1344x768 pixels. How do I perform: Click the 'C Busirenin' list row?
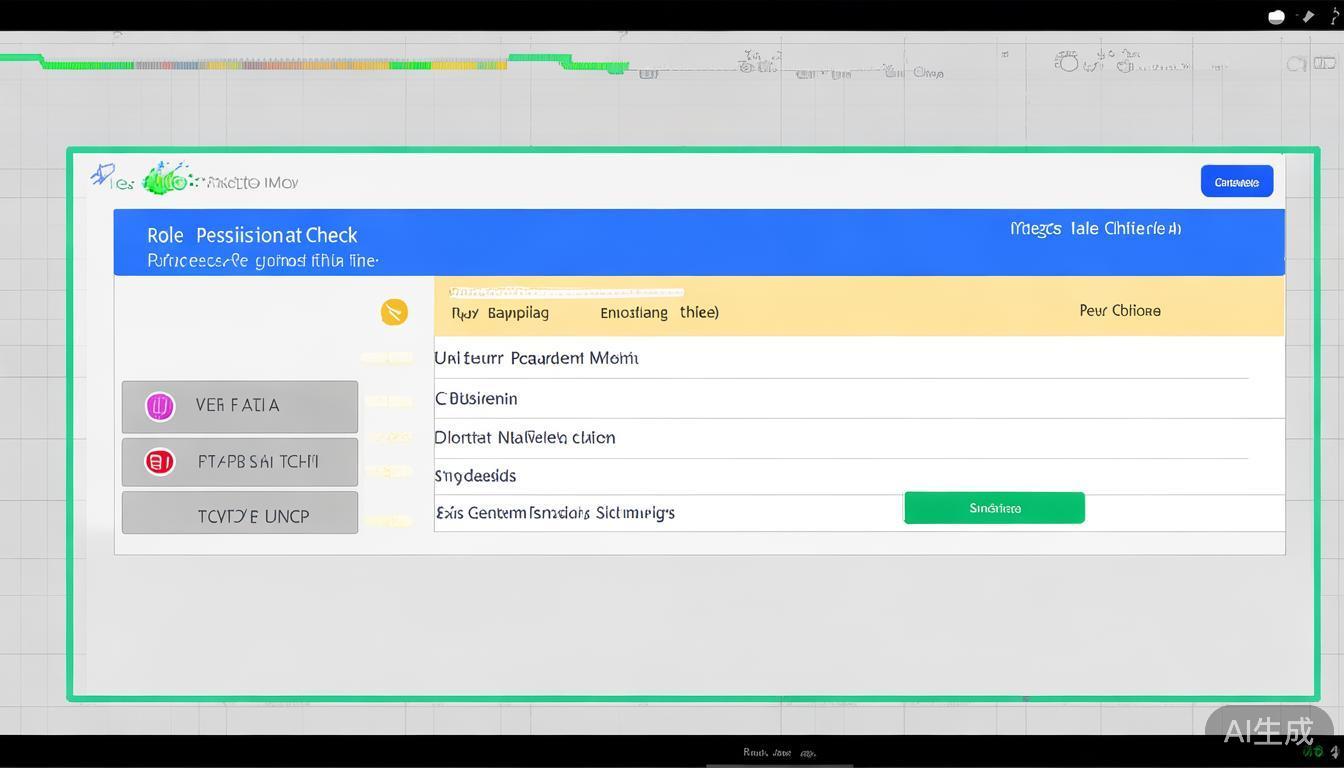(x=476, y=399)
